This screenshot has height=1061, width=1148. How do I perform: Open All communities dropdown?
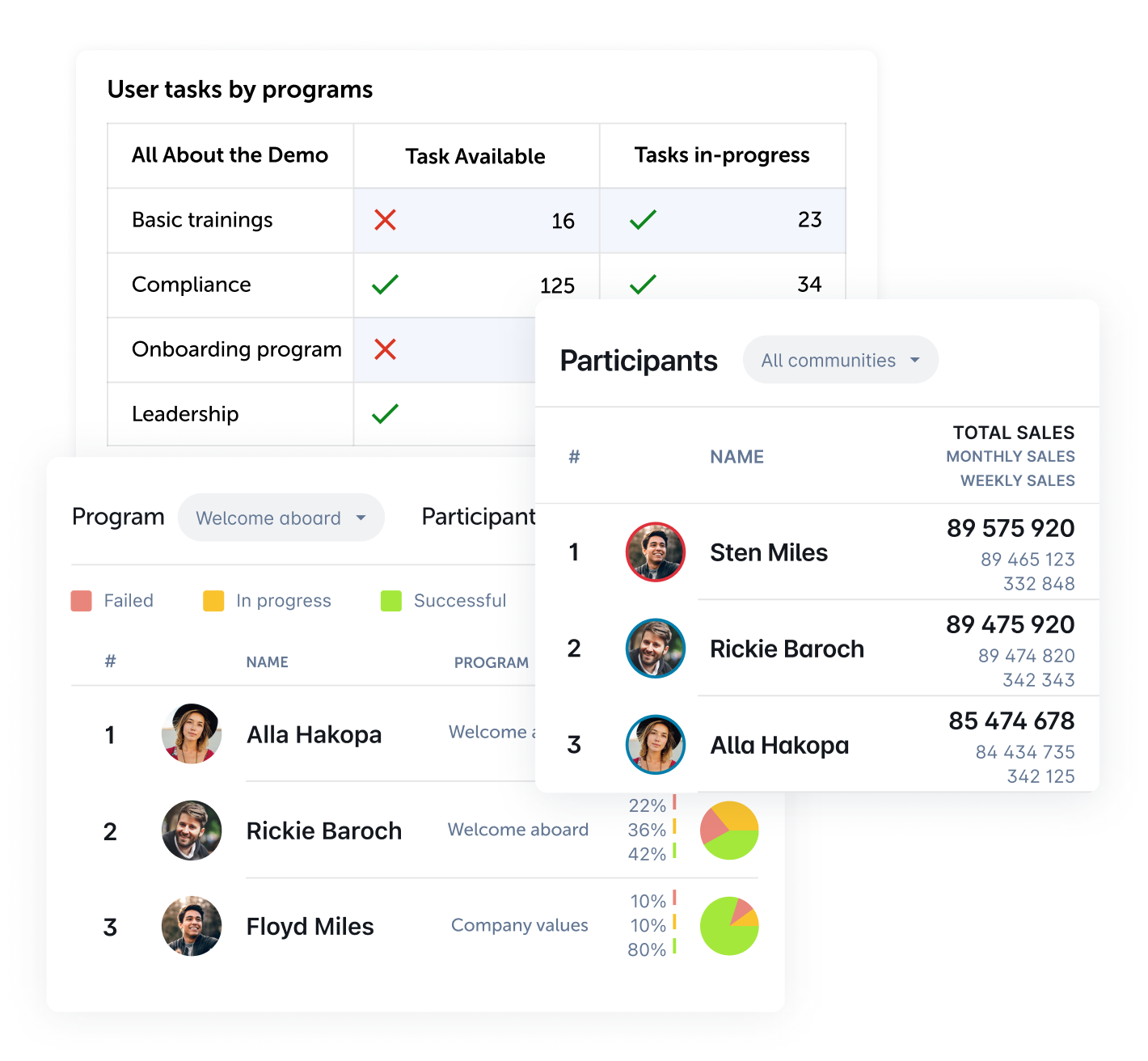click(840, 360)
